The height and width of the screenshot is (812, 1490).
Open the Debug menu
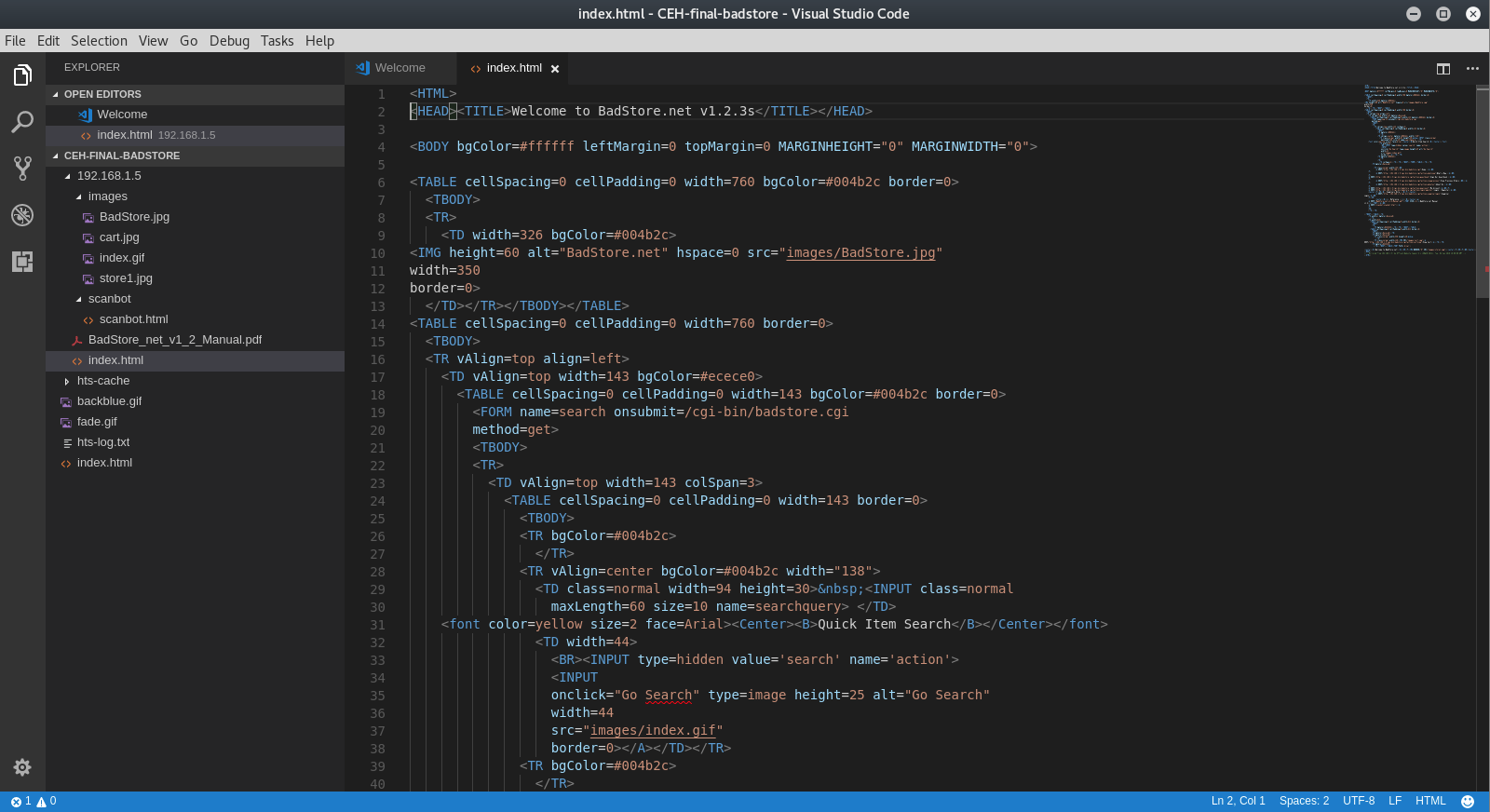pos(229,41)
